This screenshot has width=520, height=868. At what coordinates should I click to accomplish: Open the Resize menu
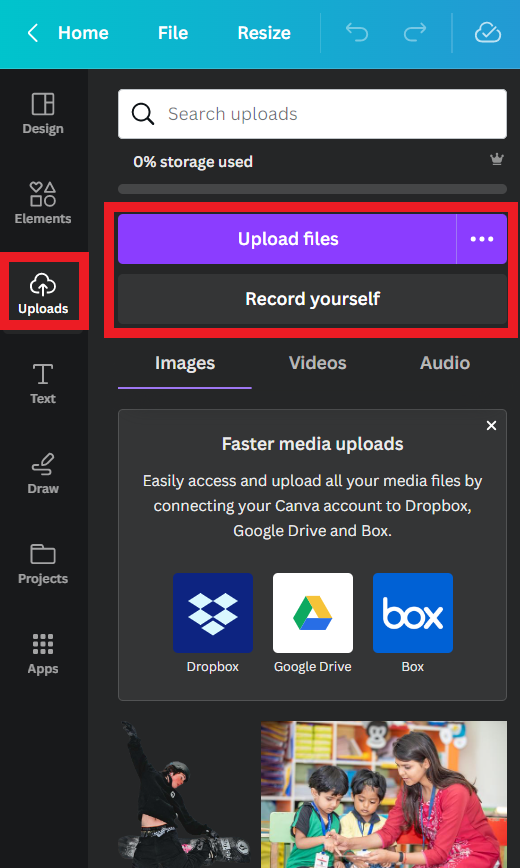(x=264, y=33)
